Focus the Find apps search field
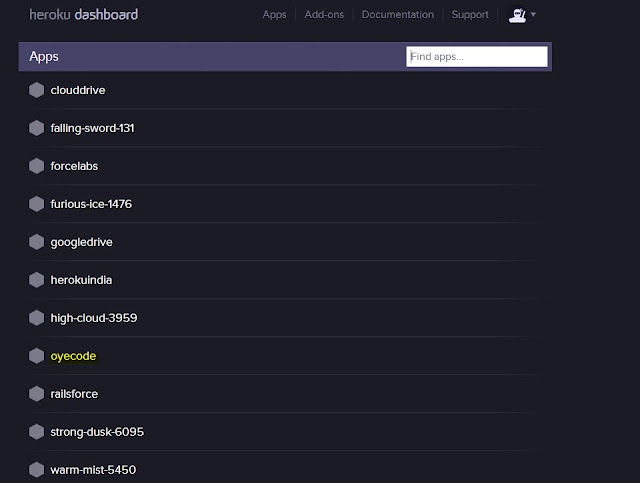Viewport: 640px width, 483px height. pos(477,56)
